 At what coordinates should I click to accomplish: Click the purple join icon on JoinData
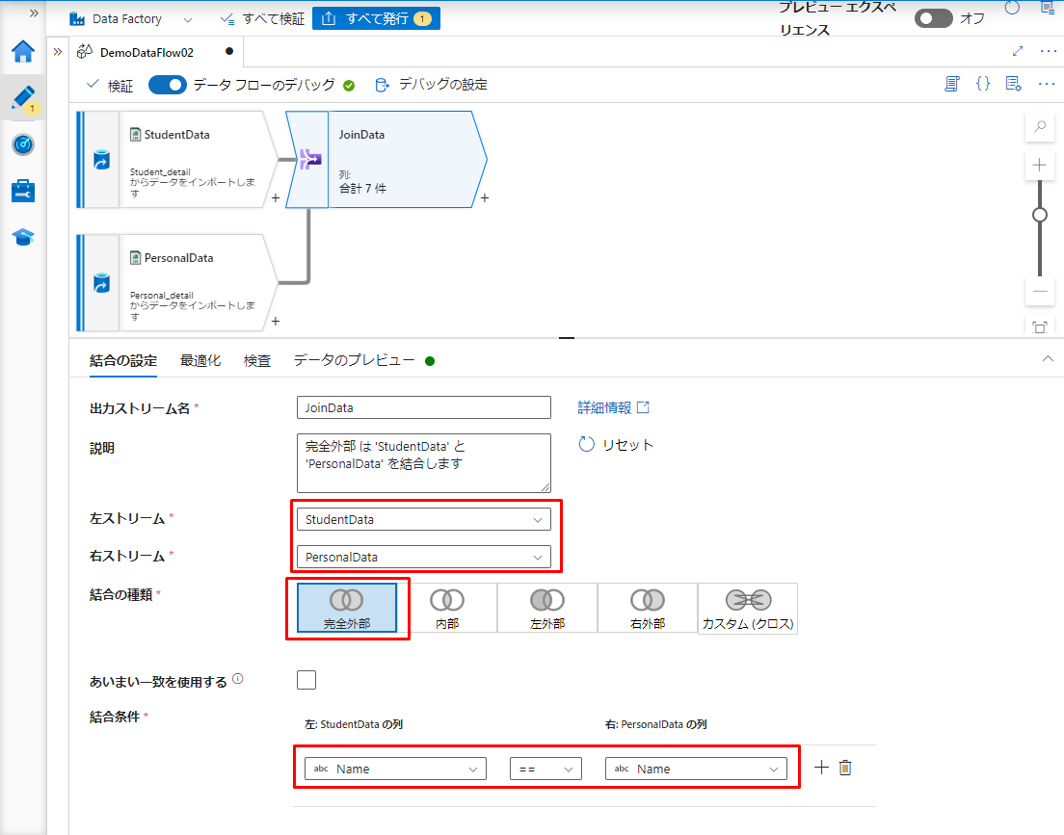click(x=310, y=159)
